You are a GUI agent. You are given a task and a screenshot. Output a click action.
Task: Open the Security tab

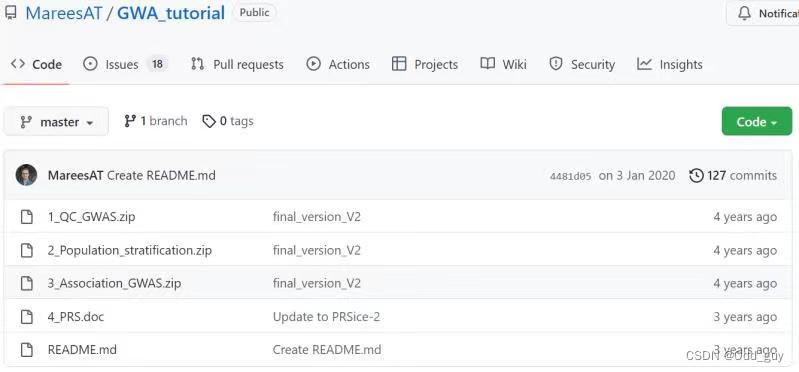pyautogui.click(x=581, y=64)
